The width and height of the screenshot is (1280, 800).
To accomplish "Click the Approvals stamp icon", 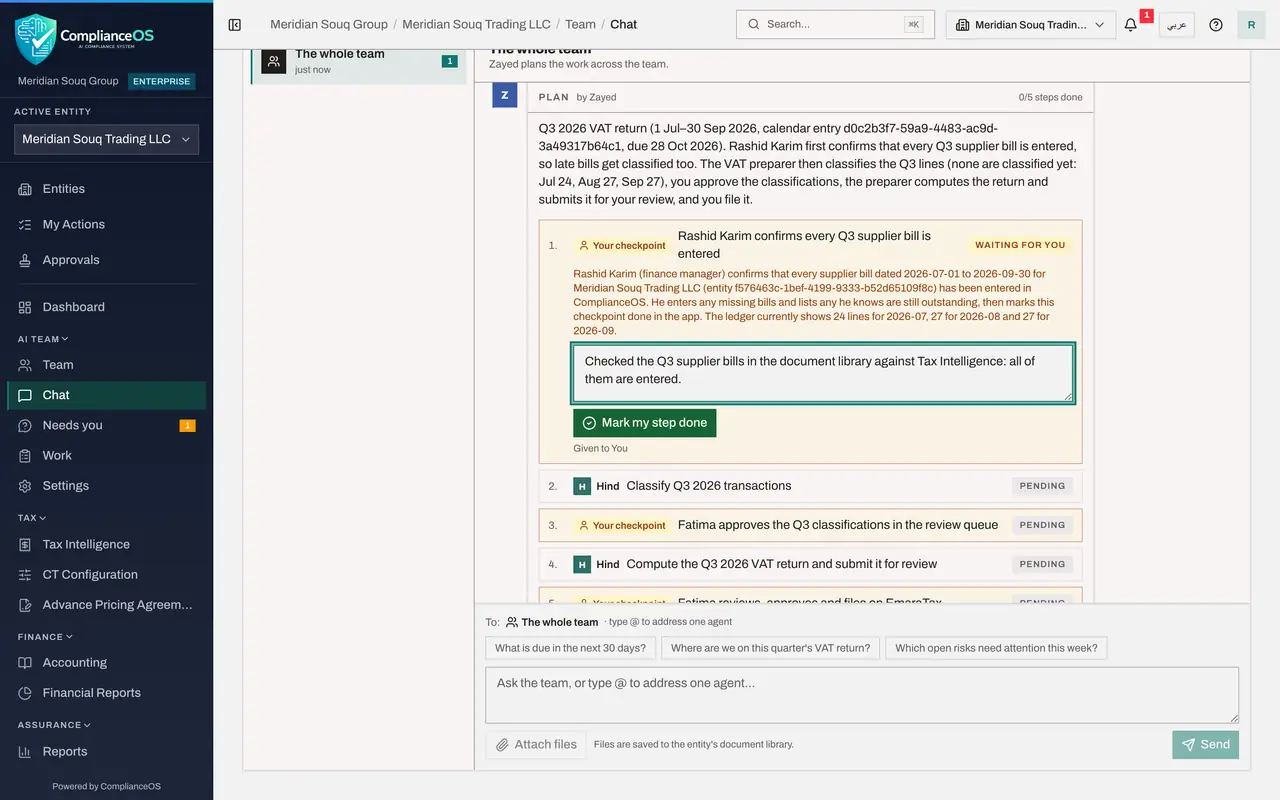I will (x=25, y=260).
